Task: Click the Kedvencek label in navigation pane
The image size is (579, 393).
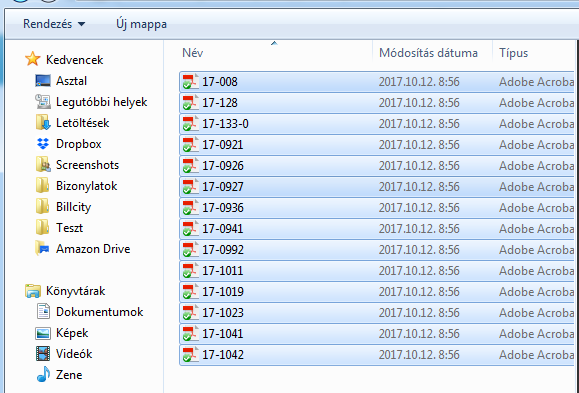Action: (x=75, y=60)
